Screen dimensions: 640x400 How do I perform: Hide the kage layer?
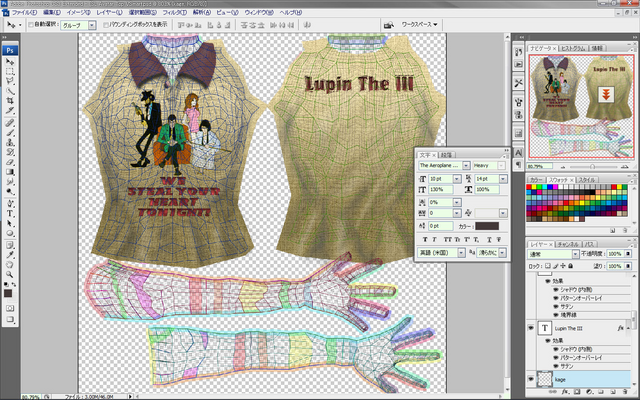click(x=531, y=379)
